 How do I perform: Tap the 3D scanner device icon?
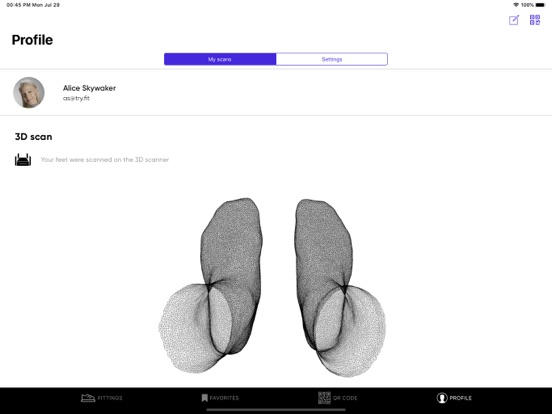click(x=23, y=160)
